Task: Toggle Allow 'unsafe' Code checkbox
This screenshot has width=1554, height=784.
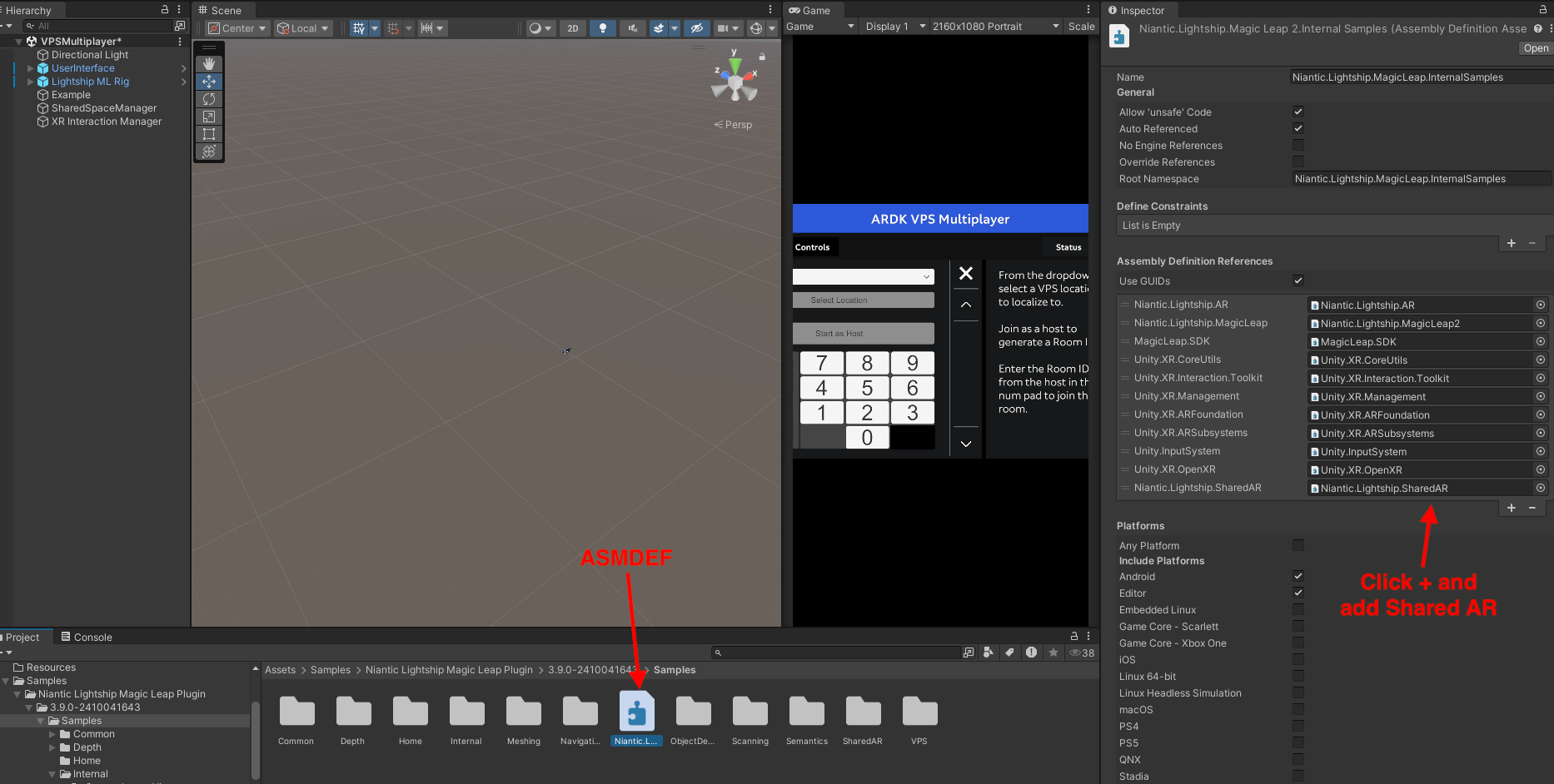Action: [x=1297, y=112]
